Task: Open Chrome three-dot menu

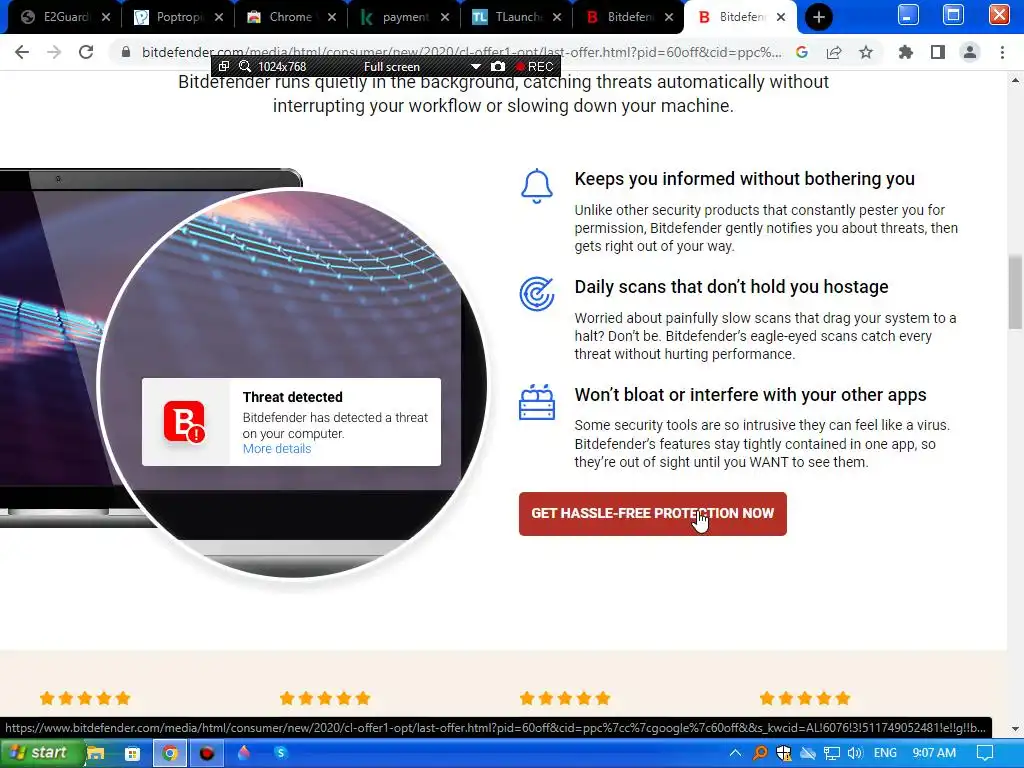Action: click(x=1002, y=52)
